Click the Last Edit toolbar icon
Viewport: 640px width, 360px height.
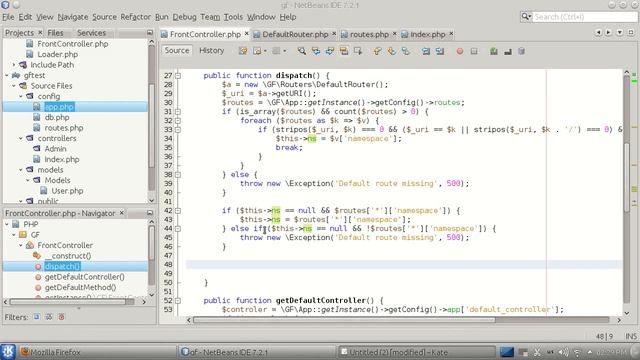tap(243, 51)
